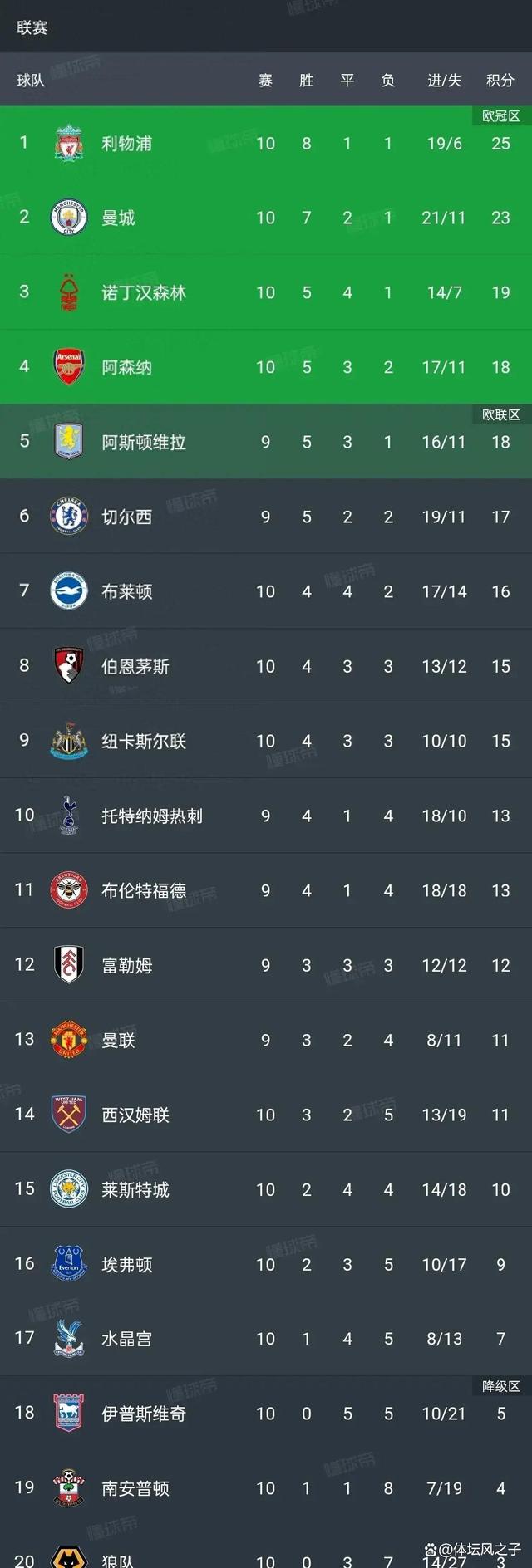The image size is (532, 1568).
Task: Click the Brighton club crest icon
Action: click(x=69, y=591)
